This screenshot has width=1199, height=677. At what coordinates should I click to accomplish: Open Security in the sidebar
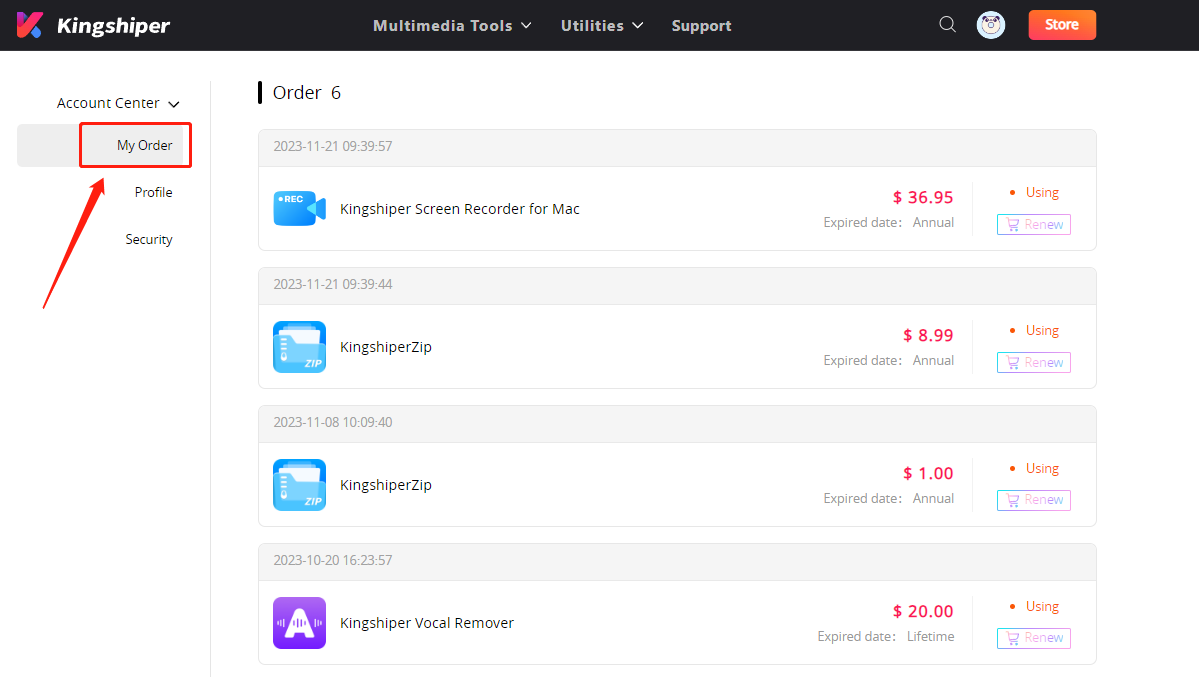click(149, 239)
